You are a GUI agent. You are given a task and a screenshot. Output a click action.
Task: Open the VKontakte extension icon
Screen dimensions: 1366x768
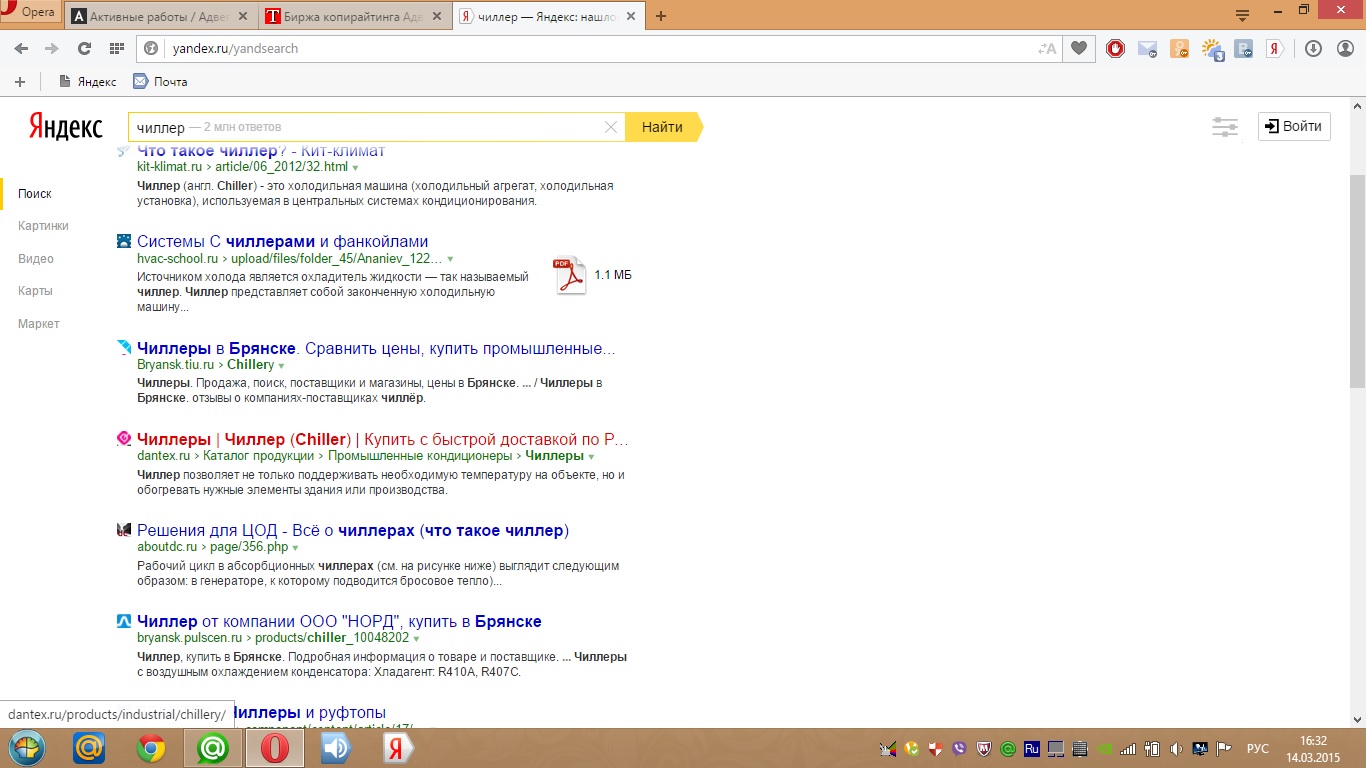(x=1244, y=48)
